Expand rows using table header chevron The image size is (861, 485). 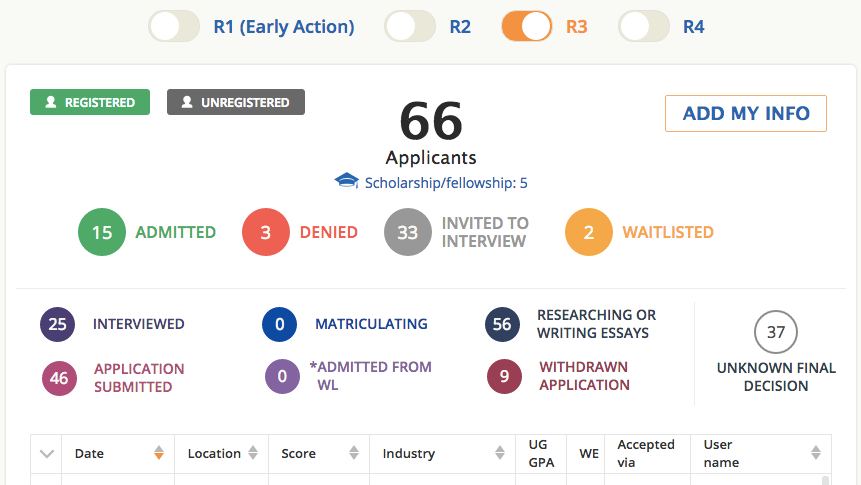tap(46, 454)
